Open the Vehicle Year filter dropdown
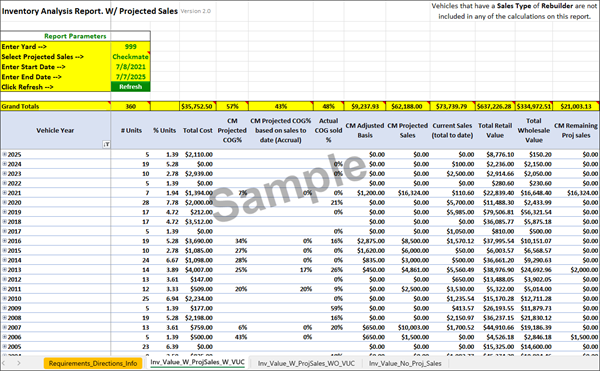This screenshot has width=600, height=371. pyautogui.click(x=106, y=144)
